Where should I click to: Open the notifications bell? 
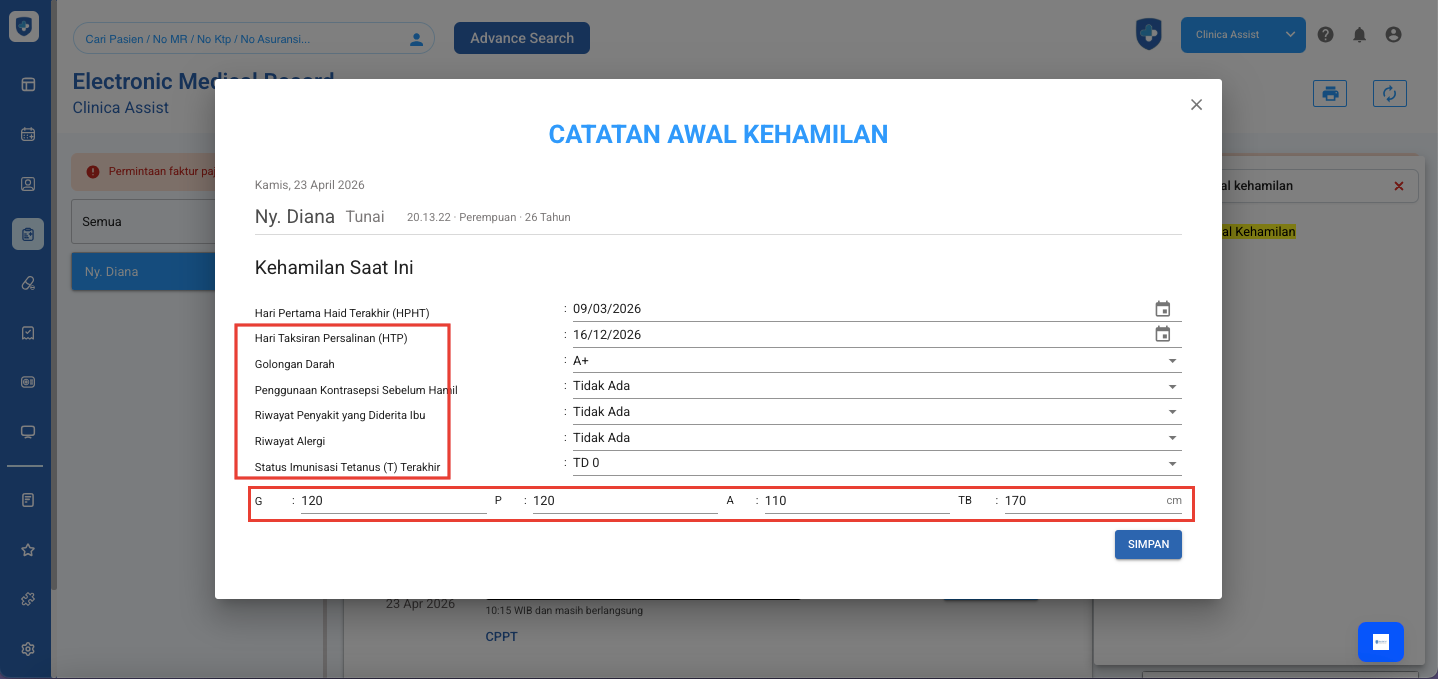pos(1359,35)
